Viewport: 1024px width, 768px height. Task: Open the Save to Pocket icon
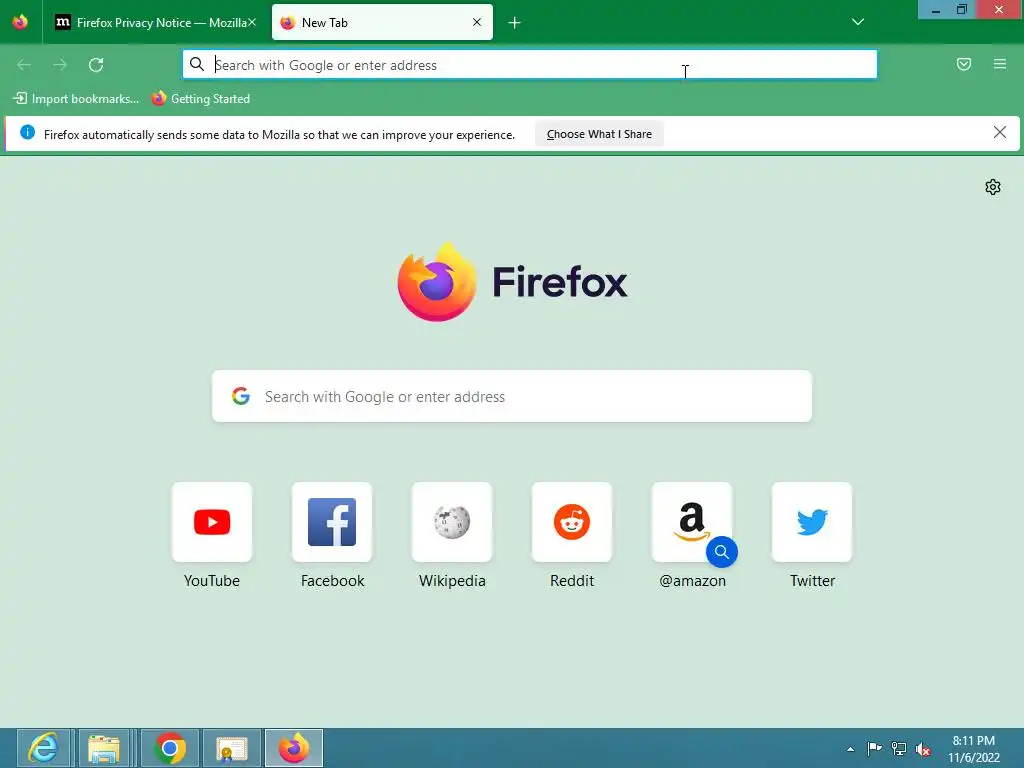click(x=964, y=64)
